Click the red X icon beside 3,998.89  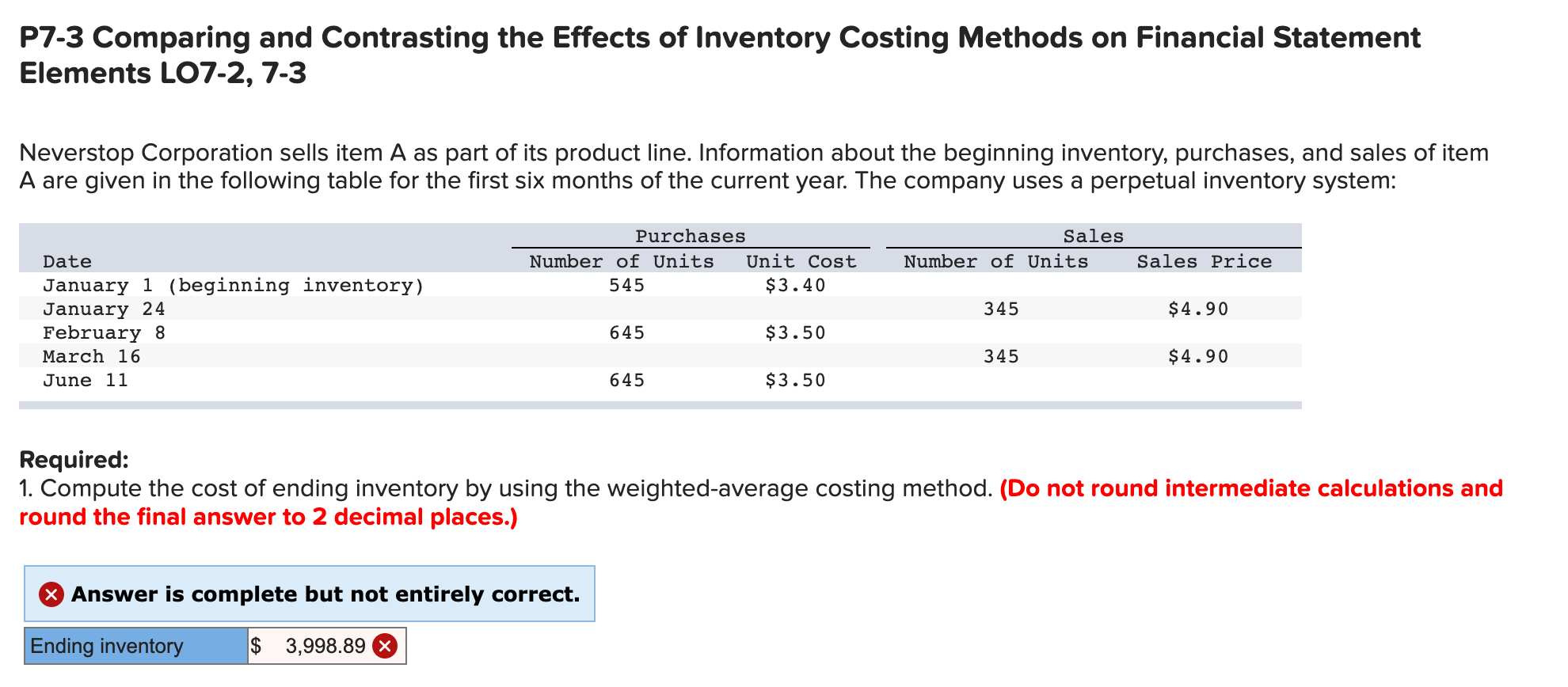[x=385, y=647]
